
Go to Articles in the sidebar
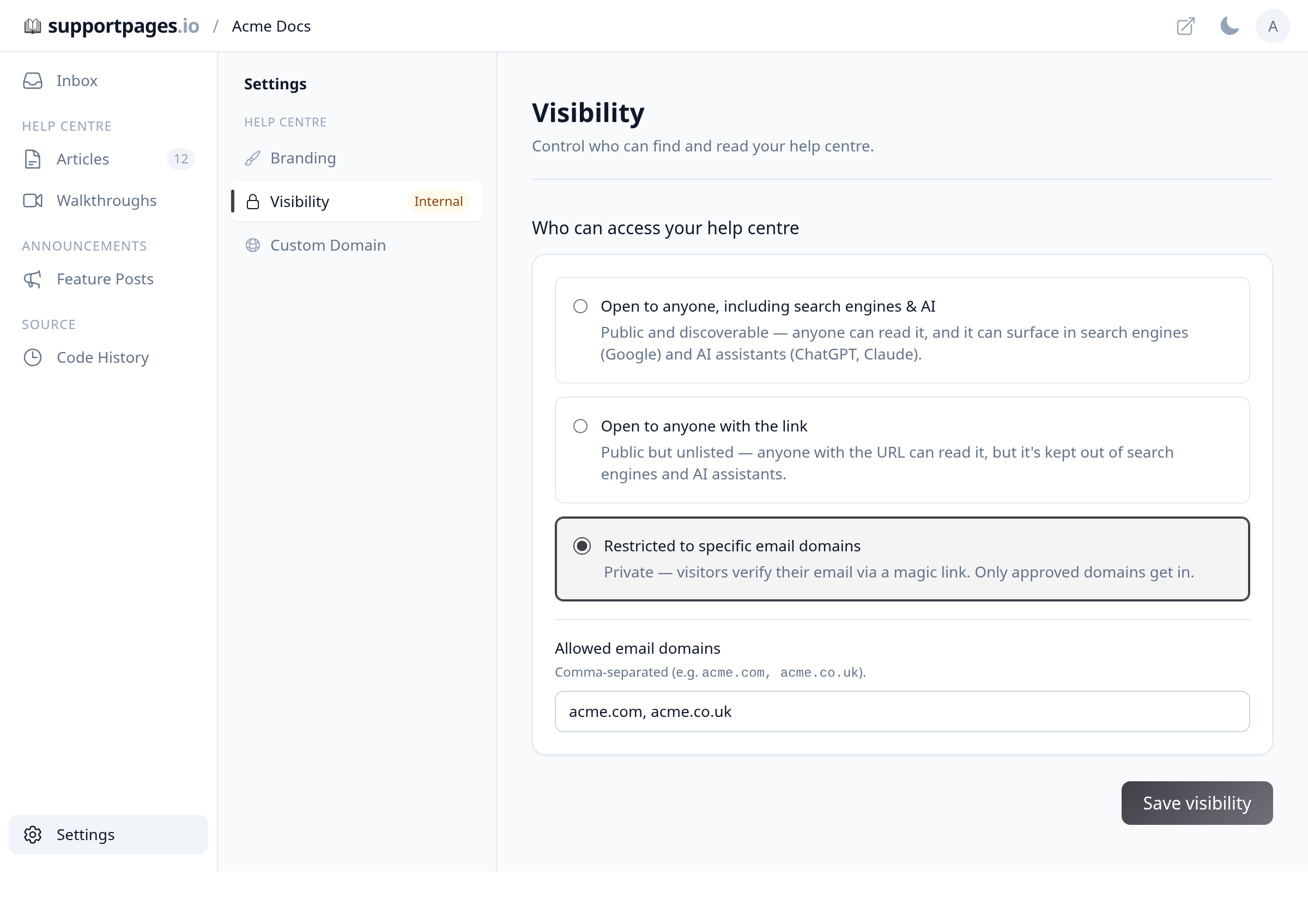click(108, 160)
